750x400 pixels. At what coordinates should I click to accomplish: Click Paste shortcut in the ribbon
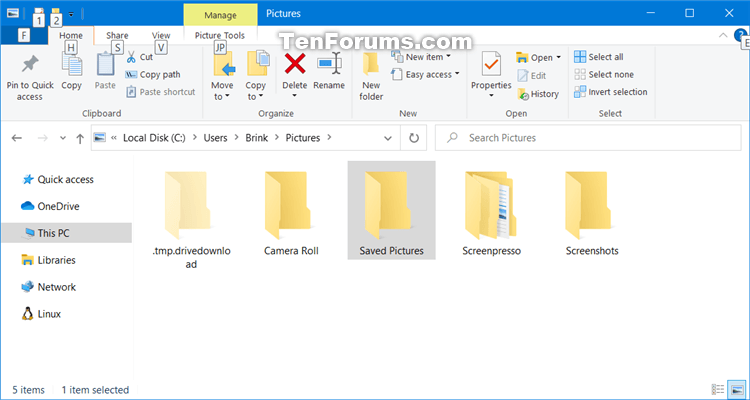[x=161, y=92]
